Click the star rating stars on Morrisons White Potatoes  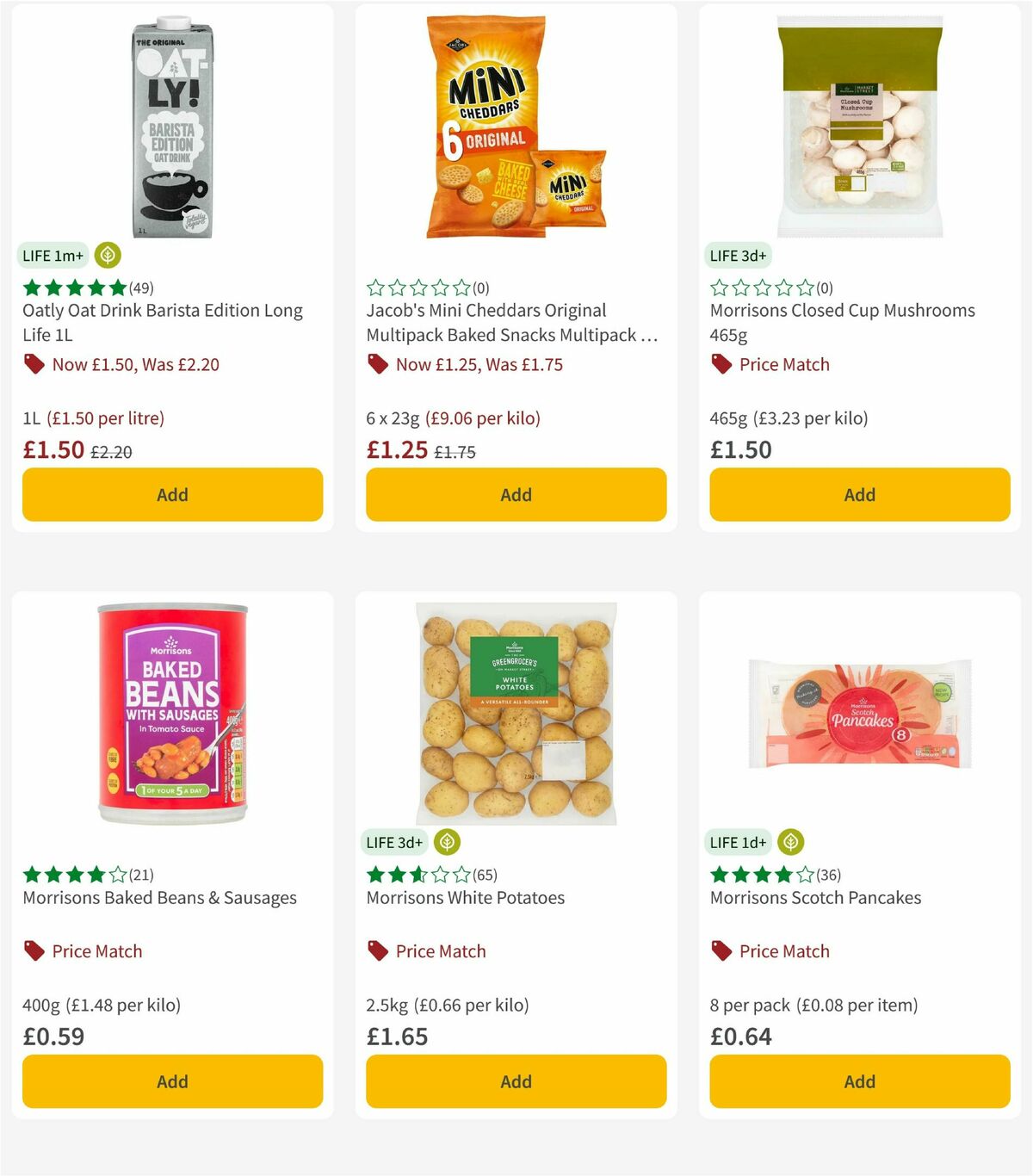(417, 874)
